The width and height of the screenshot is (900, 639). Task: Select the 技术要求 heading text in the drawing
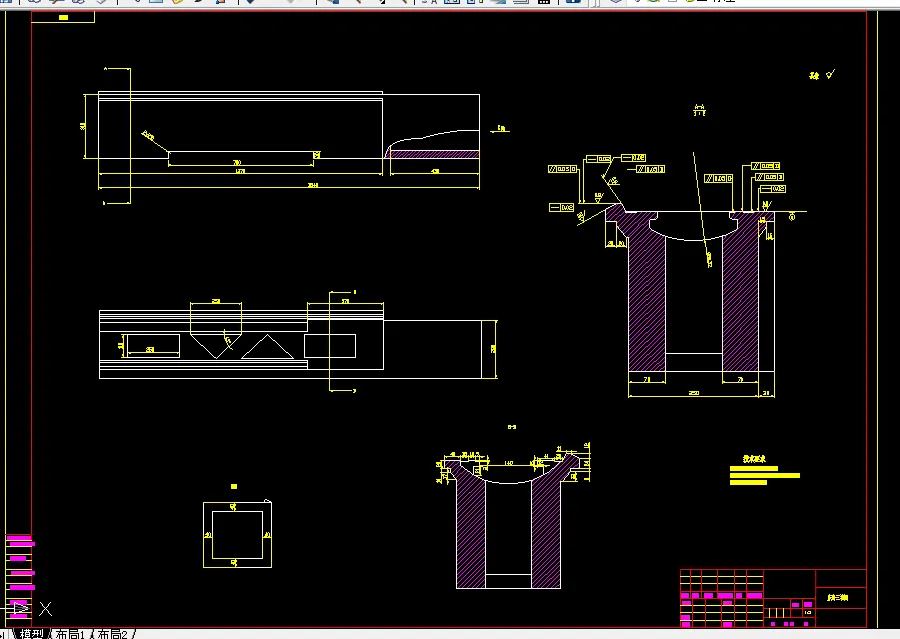pyautogui.click(x=754, y=459)
